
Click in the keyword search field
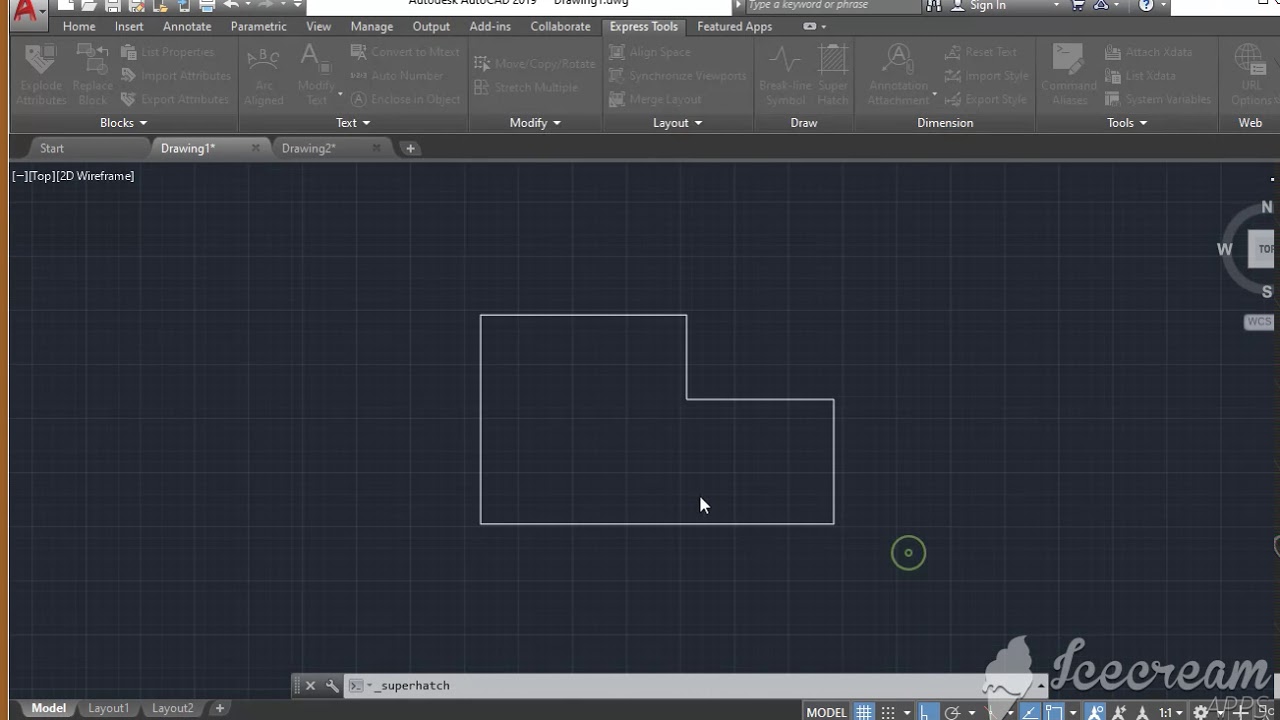pos(833,5)
